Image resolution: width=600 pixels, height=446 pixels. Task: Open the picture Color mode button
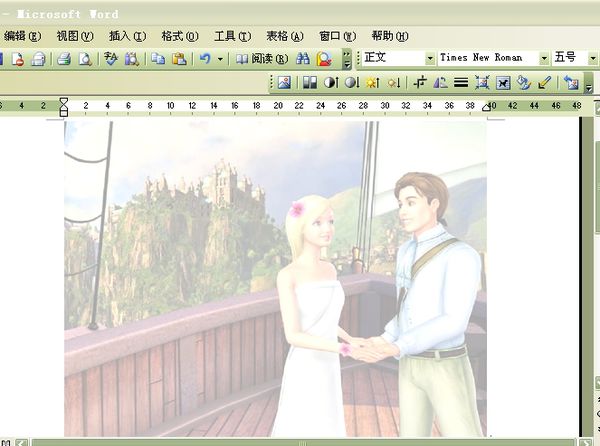[310, 83]
